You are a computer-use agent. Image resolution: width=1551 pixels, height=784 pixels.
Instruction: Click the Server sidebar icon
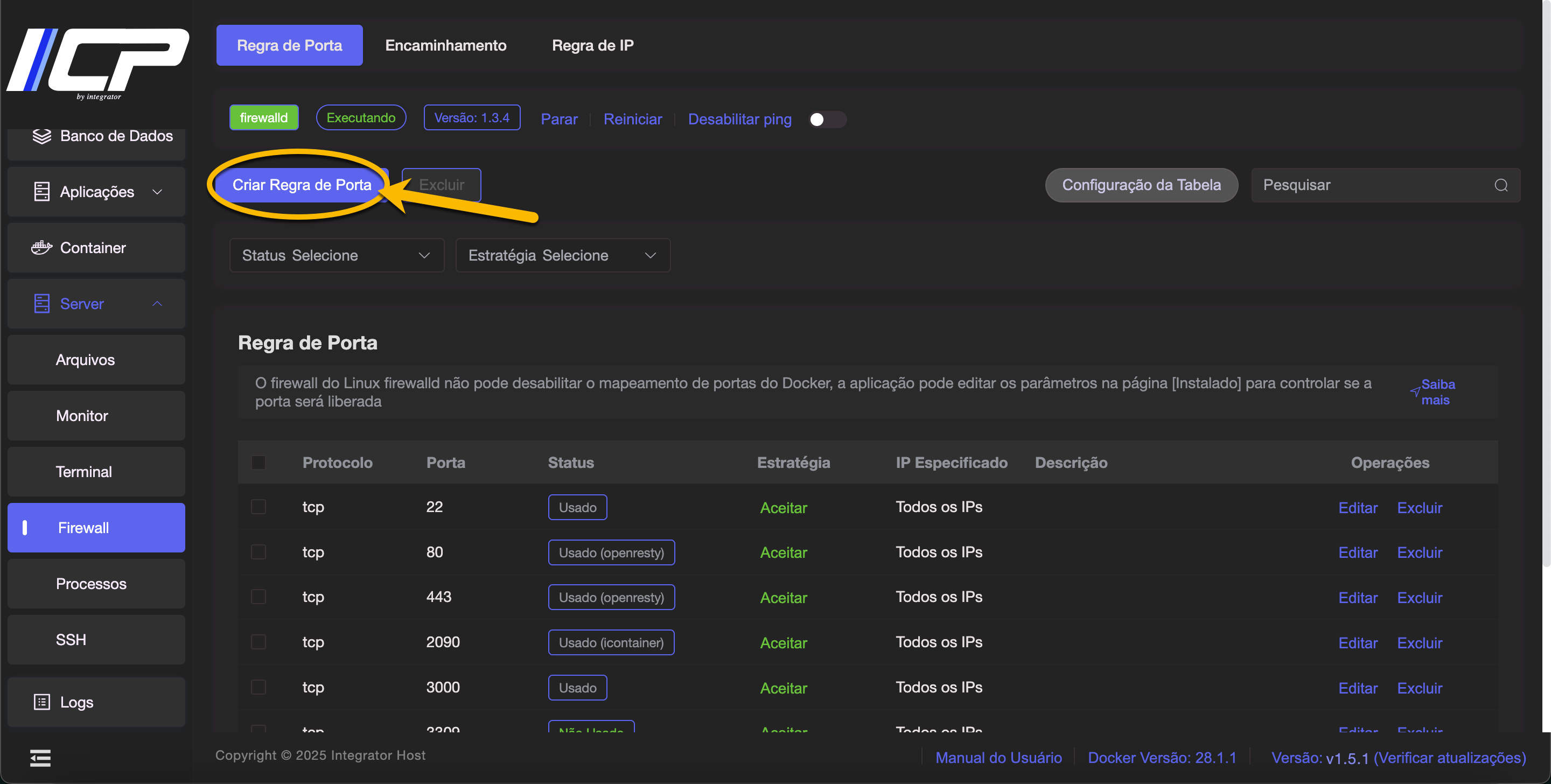41,304
